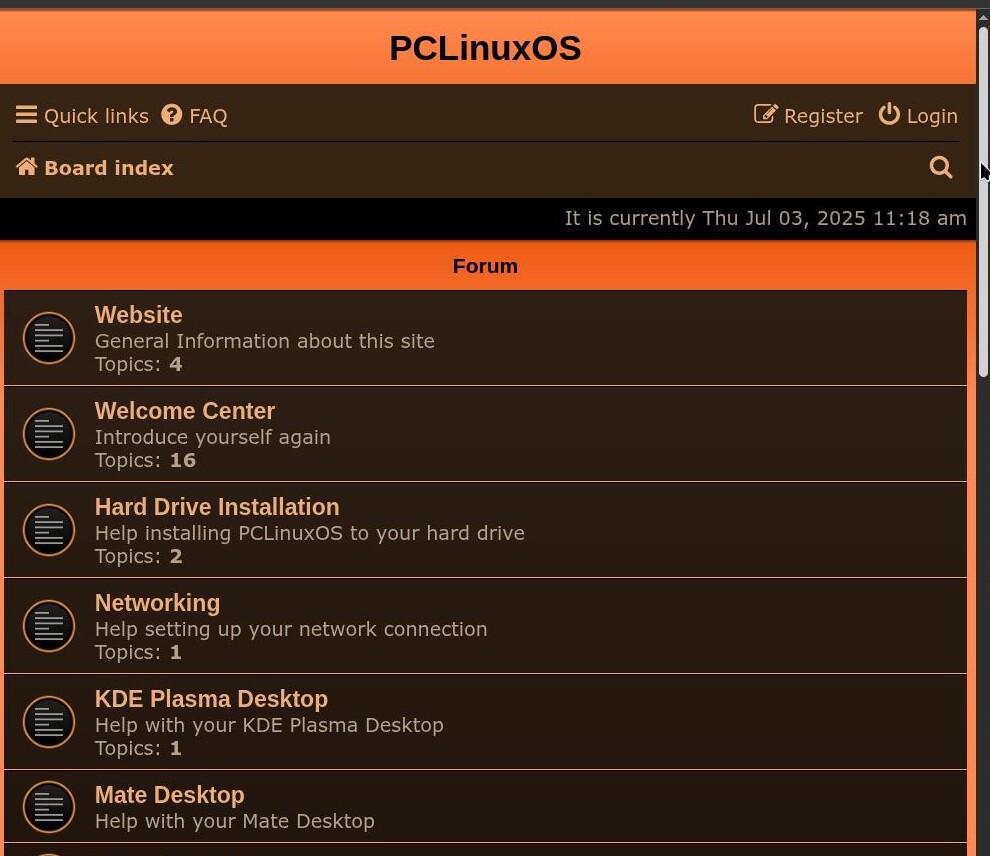Click the Board index home icon

coord(27,167)
